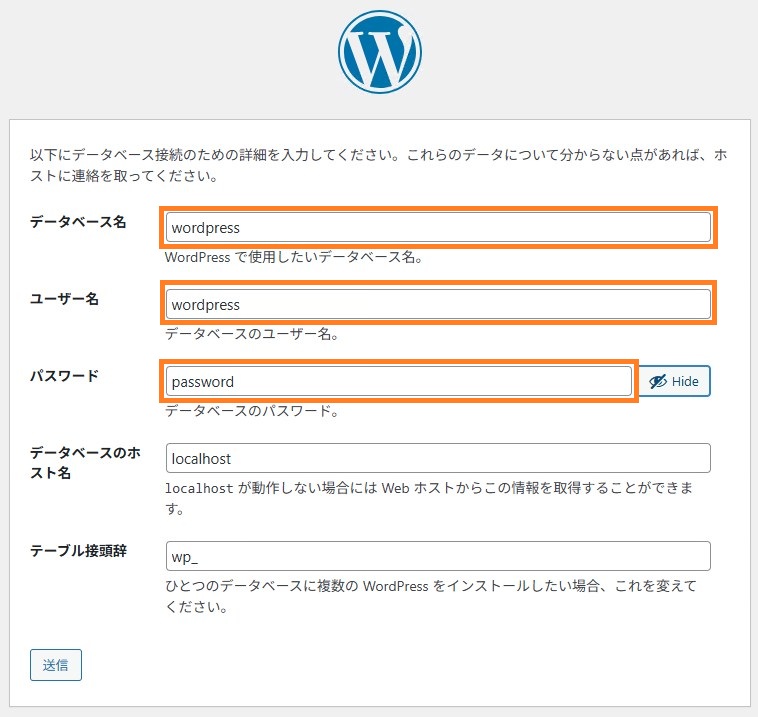
Task: Select the データベースのホスト名 field containing localhost
Action: click(x=438, y=458)
